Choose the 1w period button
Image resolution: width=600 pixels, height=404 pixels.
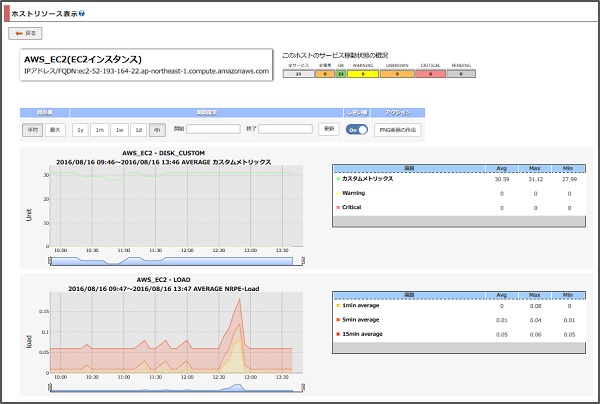(120, 130)
